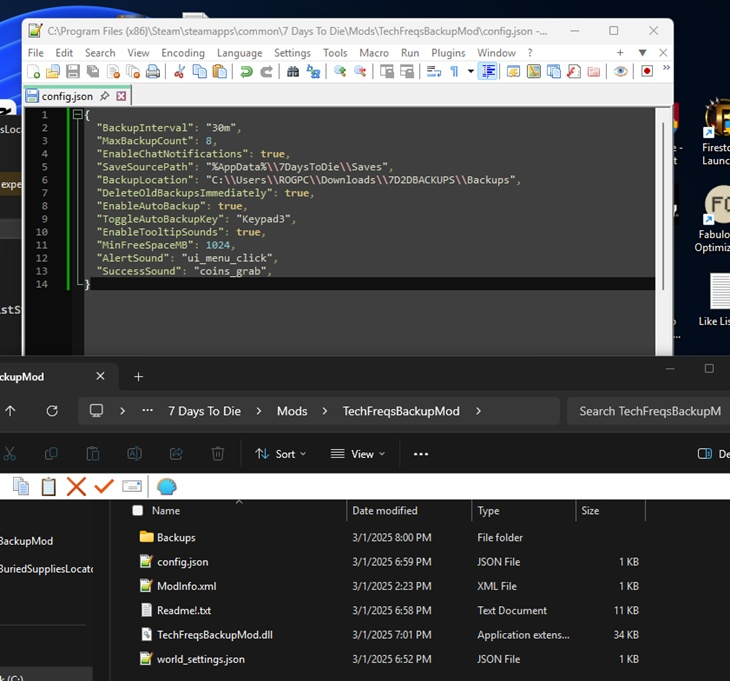Open the Encoding menu
This screenshot has width=730, height=681.
183,53
